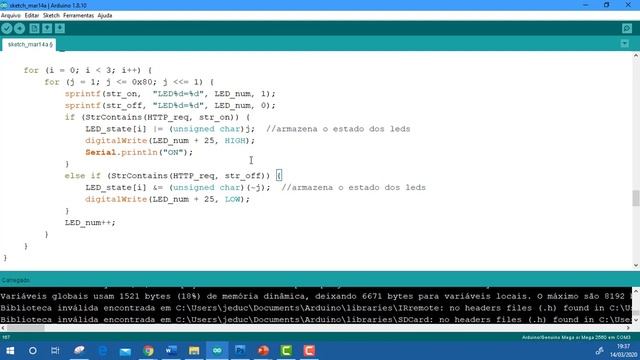
Task: Click the console scroll left arrow
Action: coord(3,327)
